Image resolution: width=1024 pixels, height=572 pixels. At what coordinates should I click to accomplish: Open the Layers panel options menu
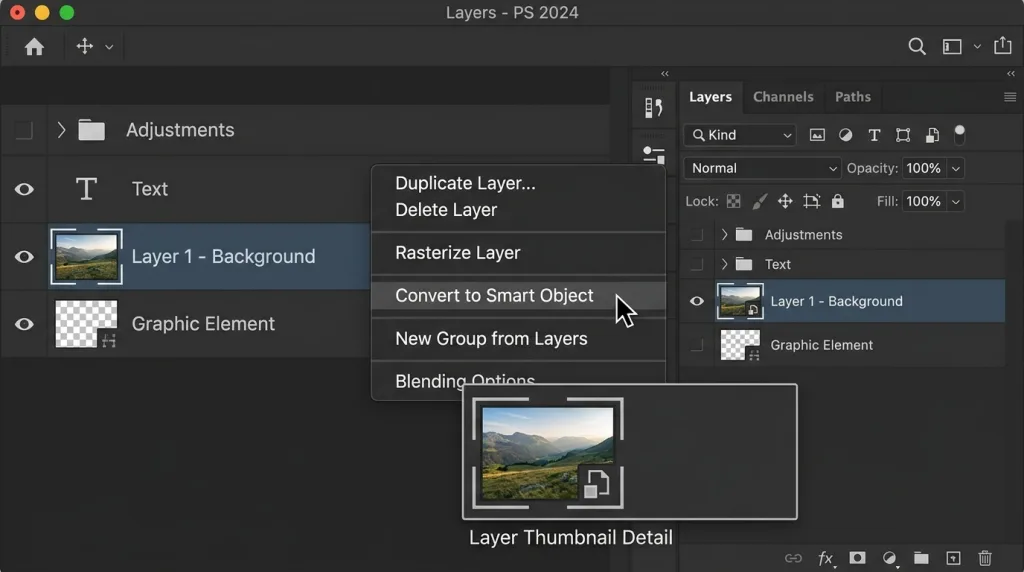[x=1010, y=97]
